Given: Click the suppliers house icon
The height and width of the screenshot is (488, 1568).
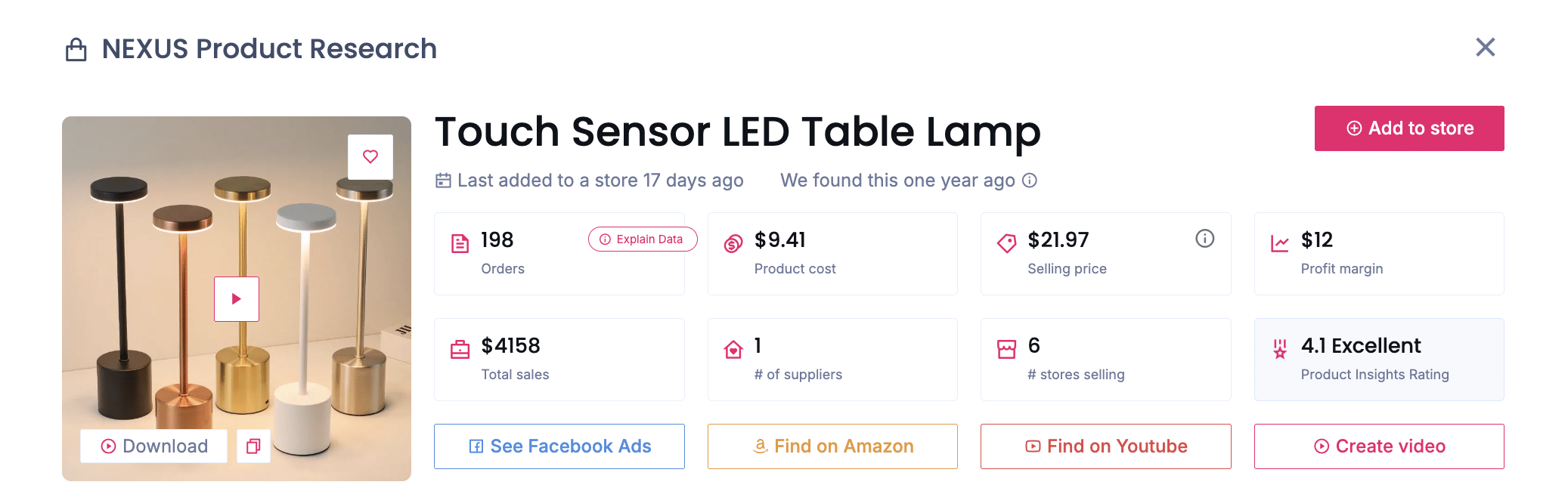Looking at the screenshot, I should point(731,348).
